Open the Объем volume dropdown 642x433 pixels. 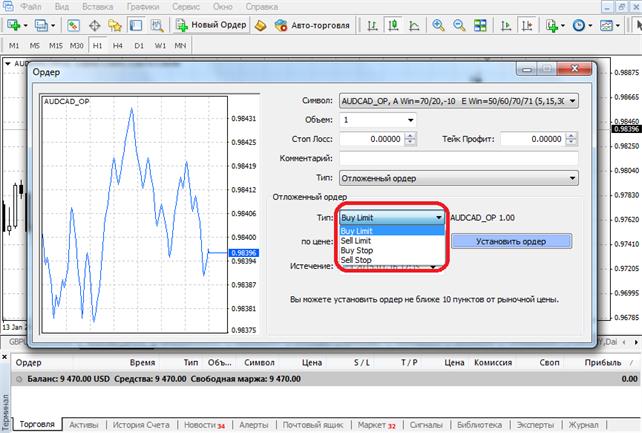[x=411, y=120]
